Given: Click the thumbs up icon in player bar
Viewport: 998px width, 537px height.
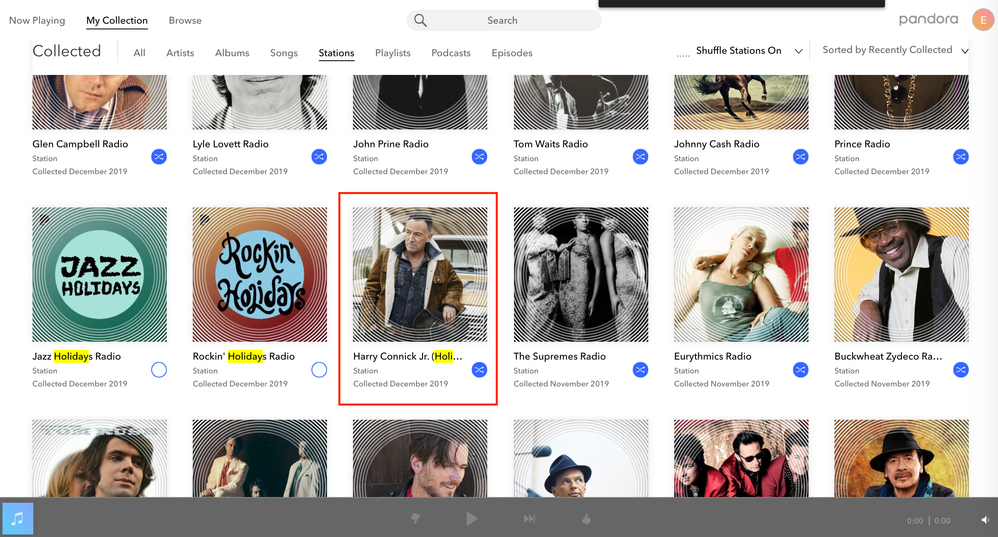Looking at the screenshot, I should click(587, 519).
